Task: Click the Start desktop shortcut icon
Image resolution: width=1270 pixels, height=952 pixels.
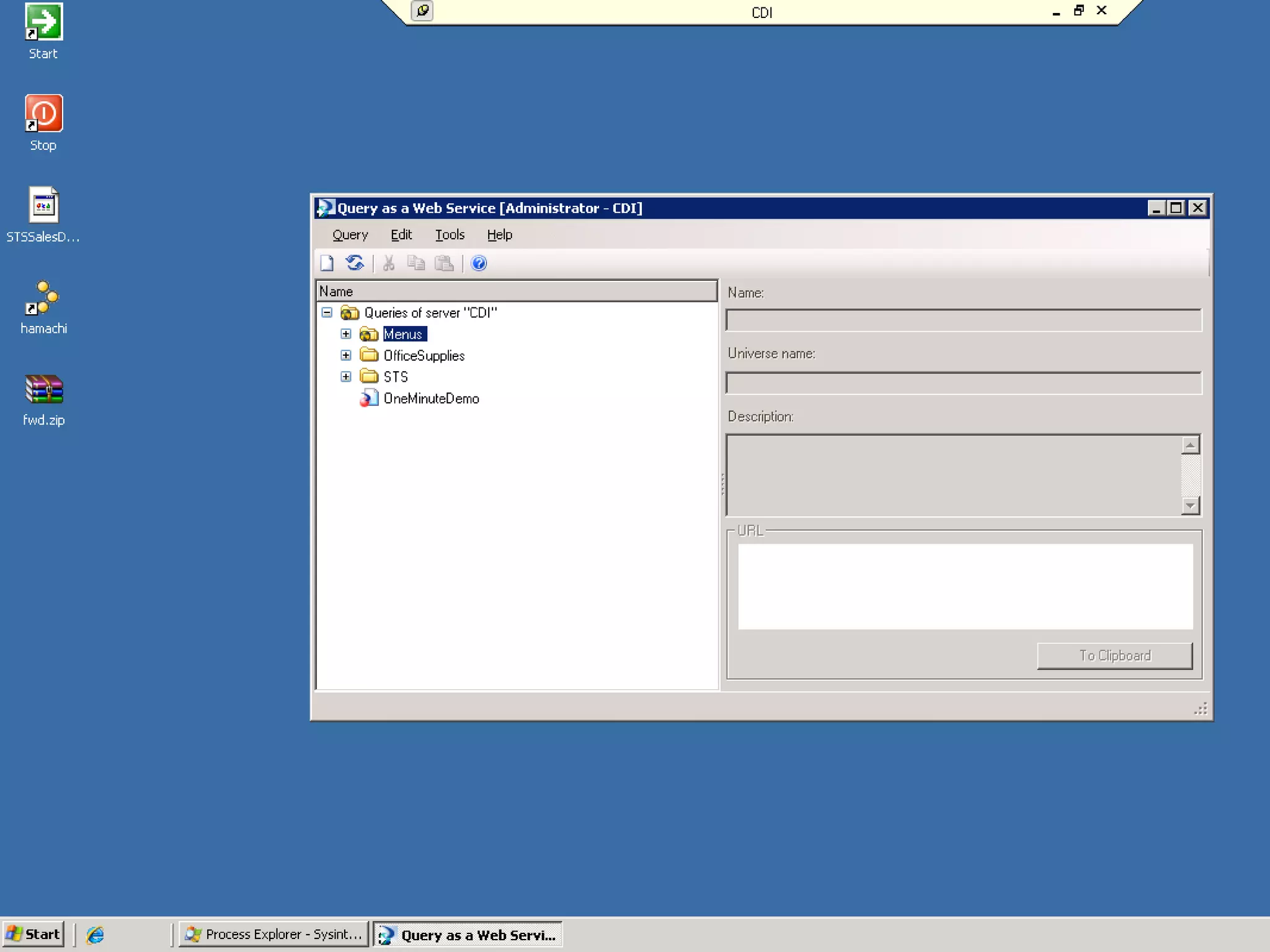Action: (x=43, y=22)
